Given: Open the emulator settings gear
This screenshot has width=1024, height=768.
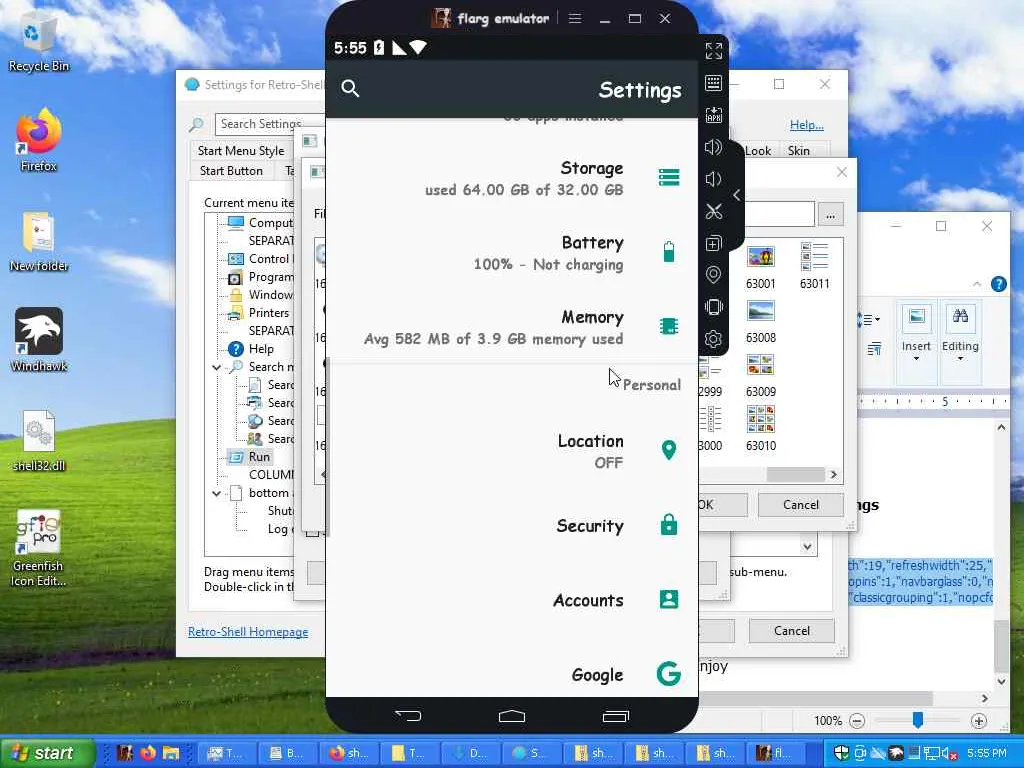Looking at the screenshot, I should click(x=713, y=339).
